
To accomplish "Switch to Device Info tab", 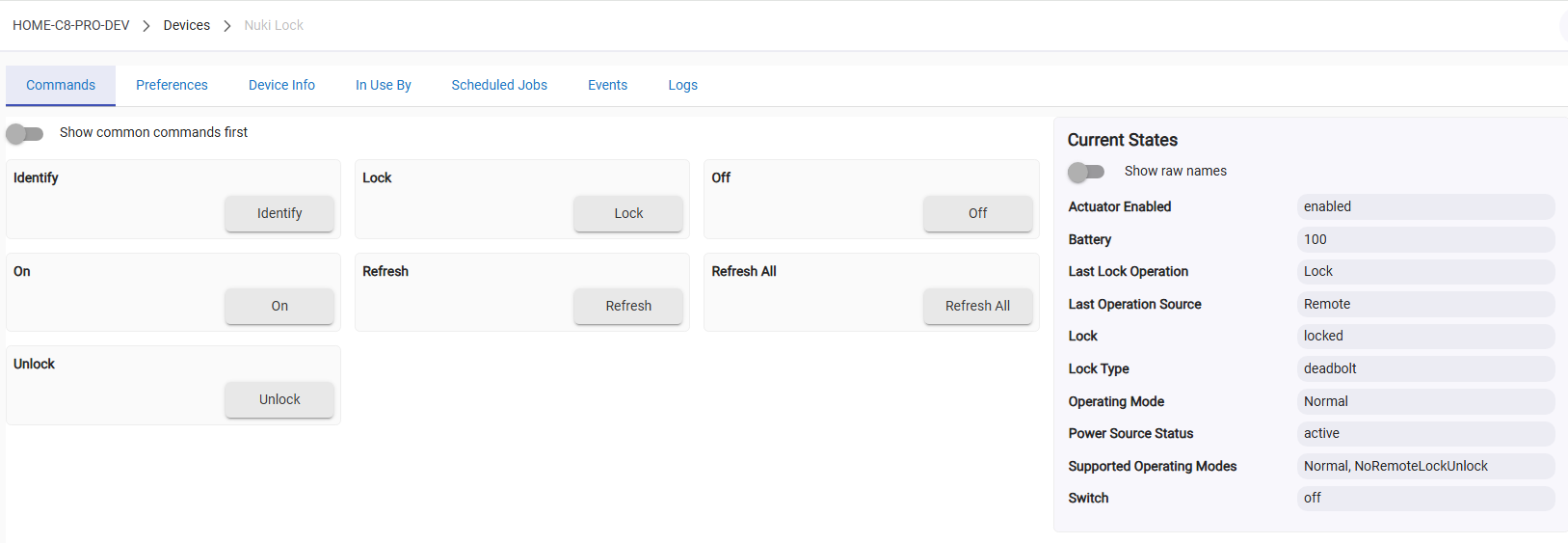I will click(281, 85).
